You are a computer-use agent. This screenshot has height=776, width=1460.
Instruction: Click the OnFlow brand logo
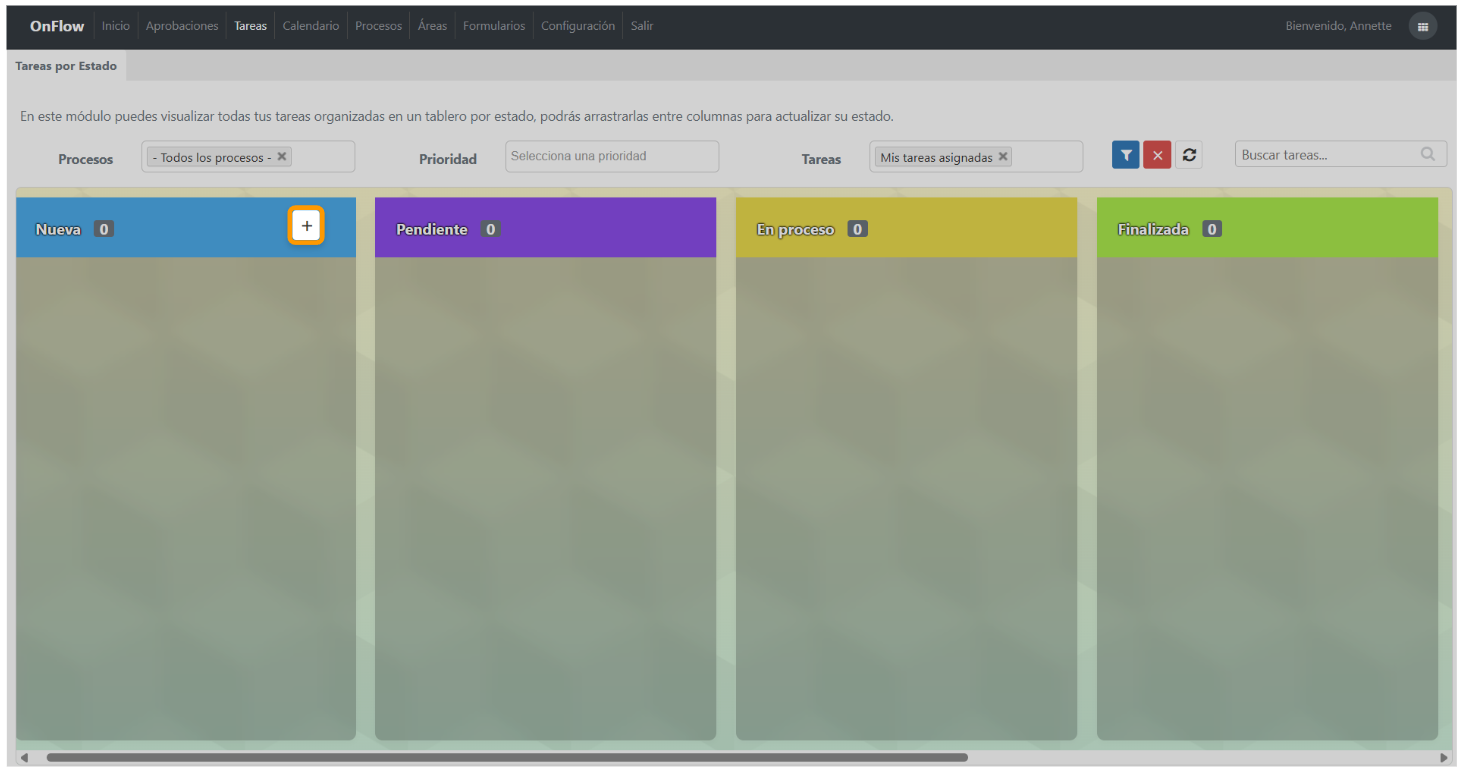click(57, 26)
